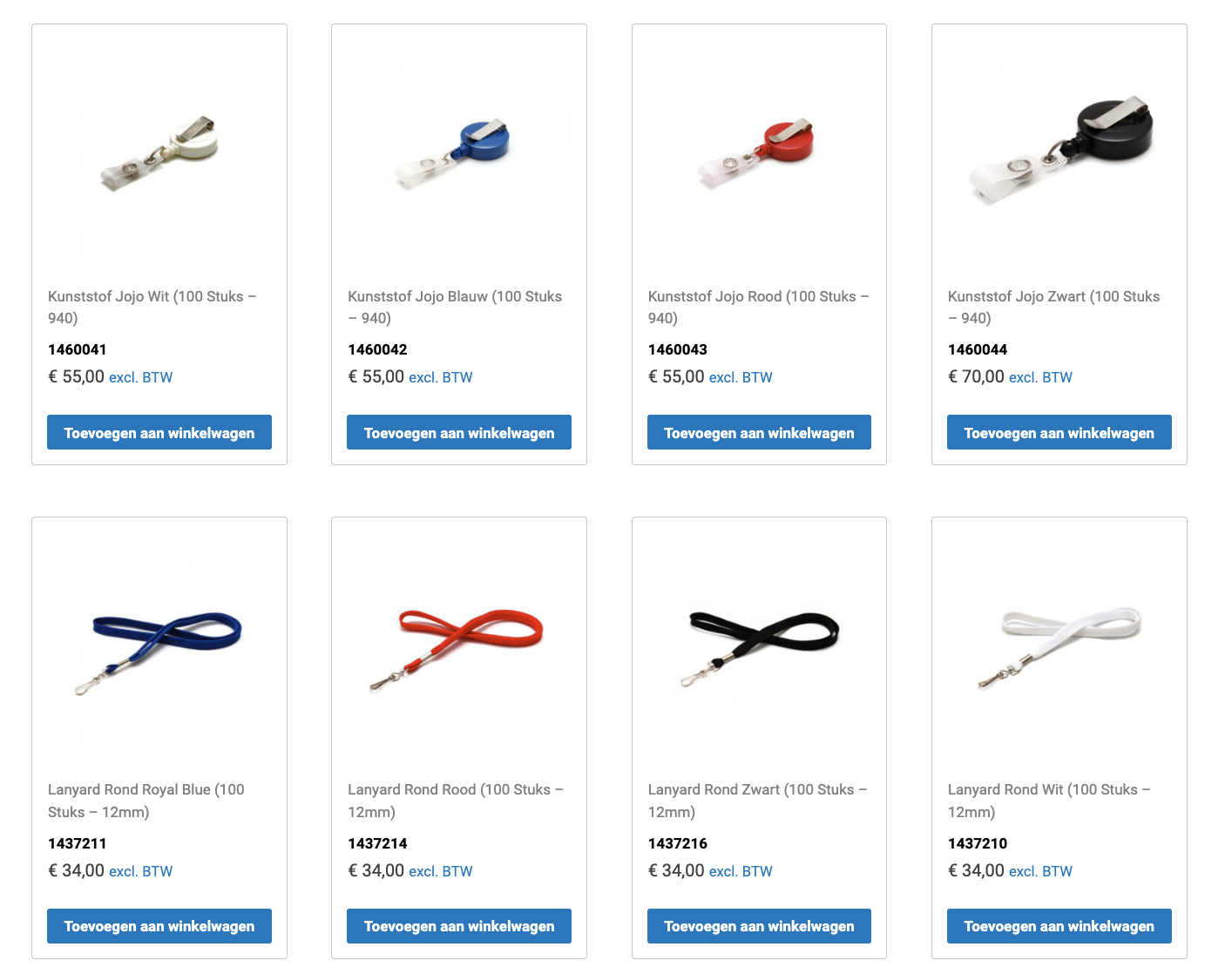Open the black Kunststof Jojo product image
This screenshot has width=1232, height=974.
(1059, 152)
